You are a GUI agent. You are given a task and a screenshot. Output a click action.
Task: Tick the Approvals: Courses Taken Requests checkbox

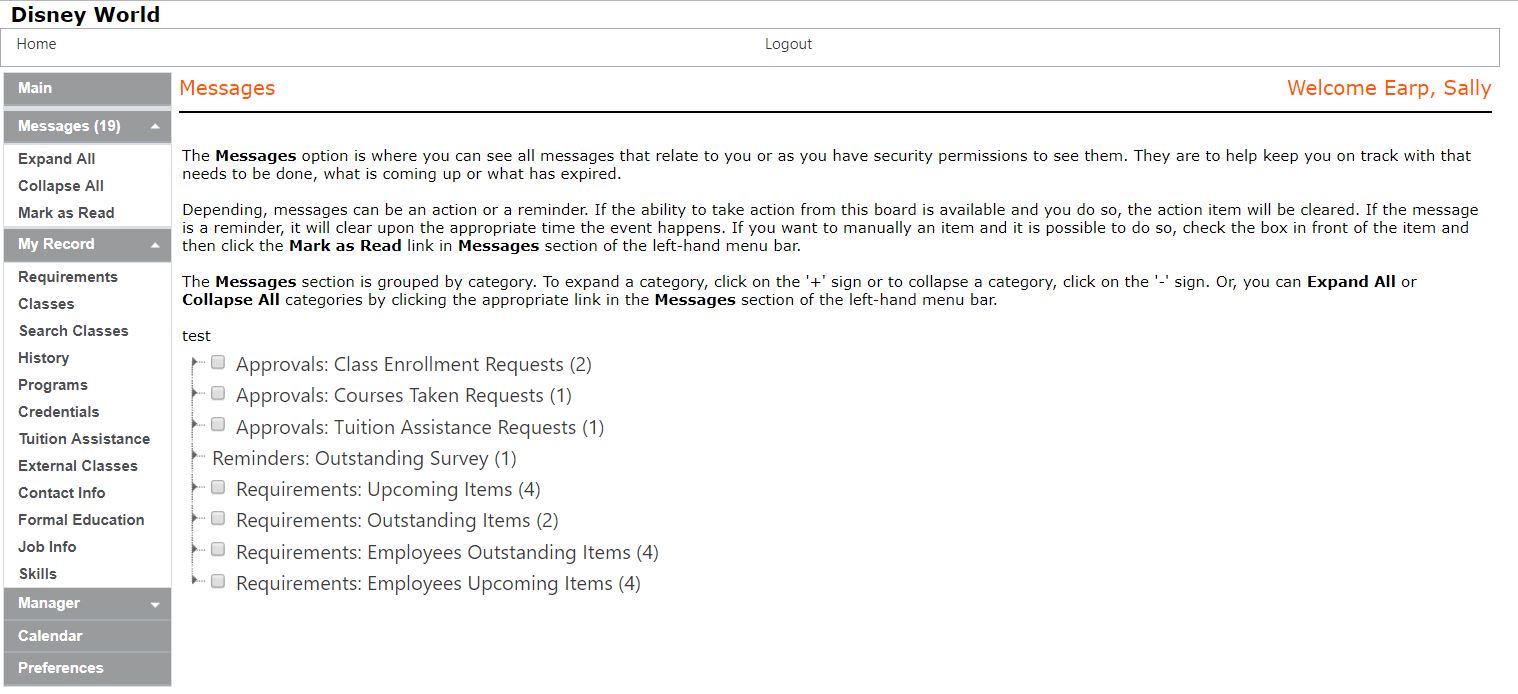[x=218, y=394]
